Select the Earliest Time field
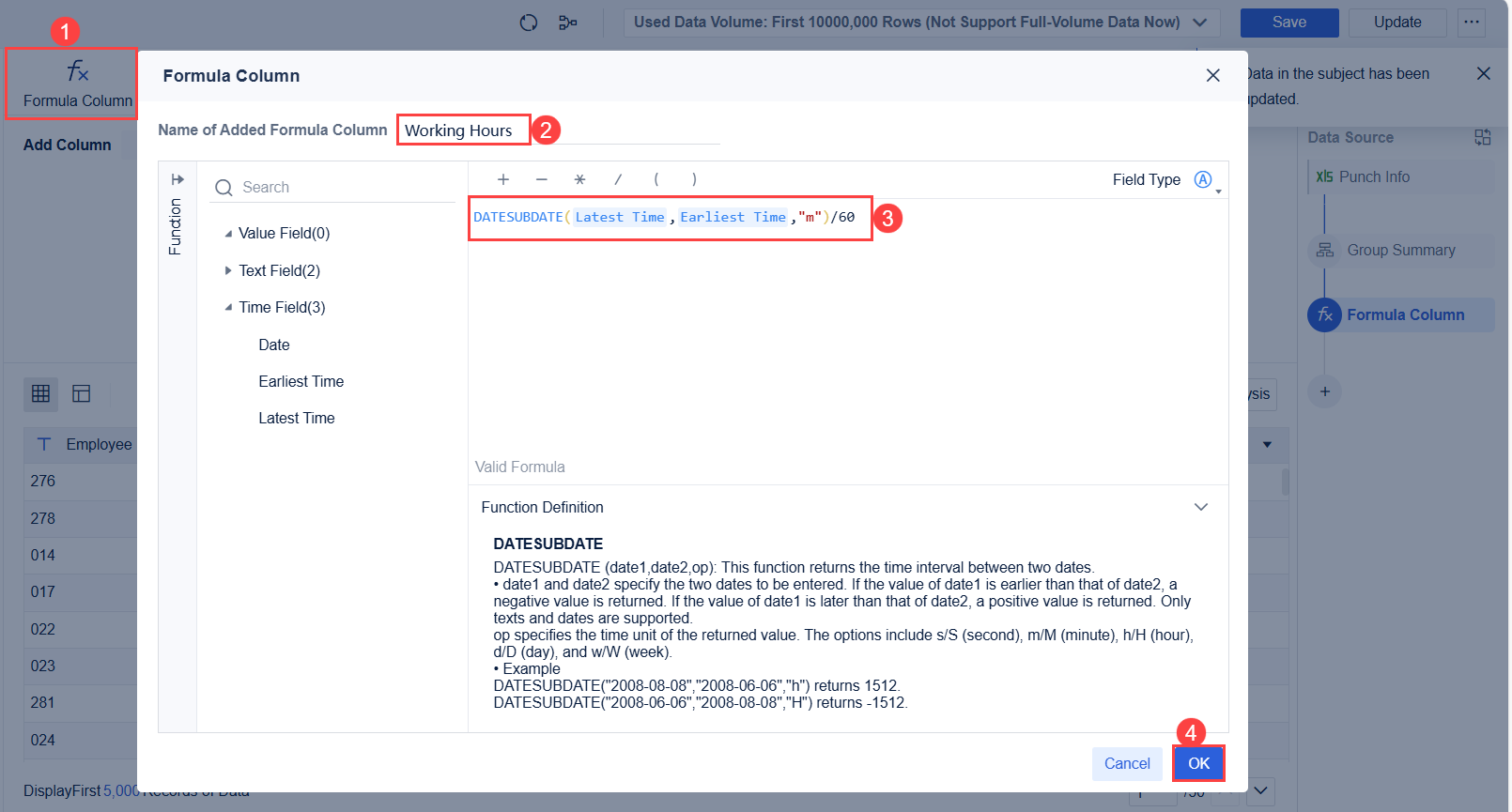Screen dimensions: 1512x812 tap(301, 381)
